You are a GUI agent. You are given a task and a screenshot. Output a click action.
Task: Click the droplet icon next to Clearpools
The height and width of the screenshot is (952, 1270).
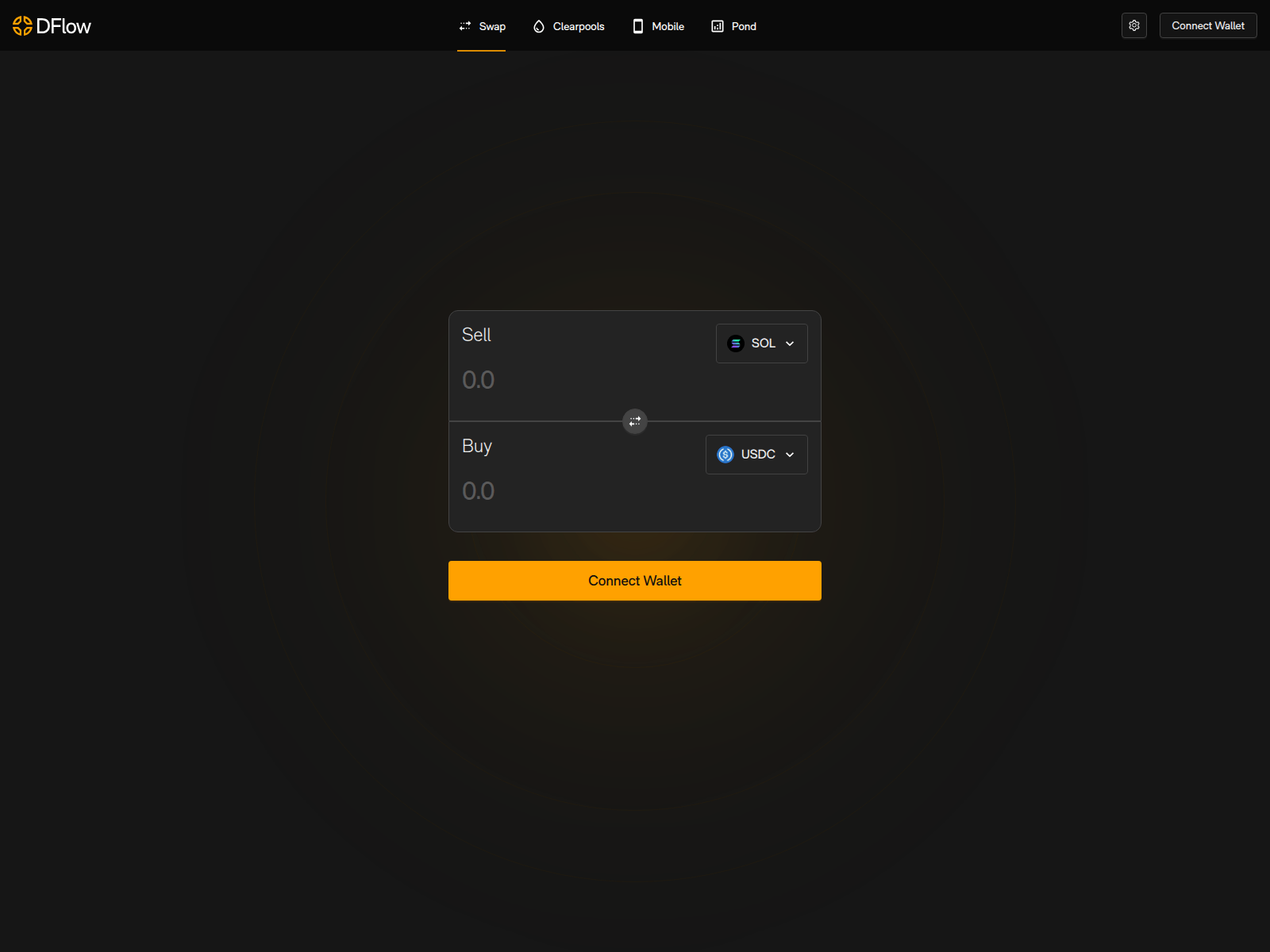coord(538,25)
